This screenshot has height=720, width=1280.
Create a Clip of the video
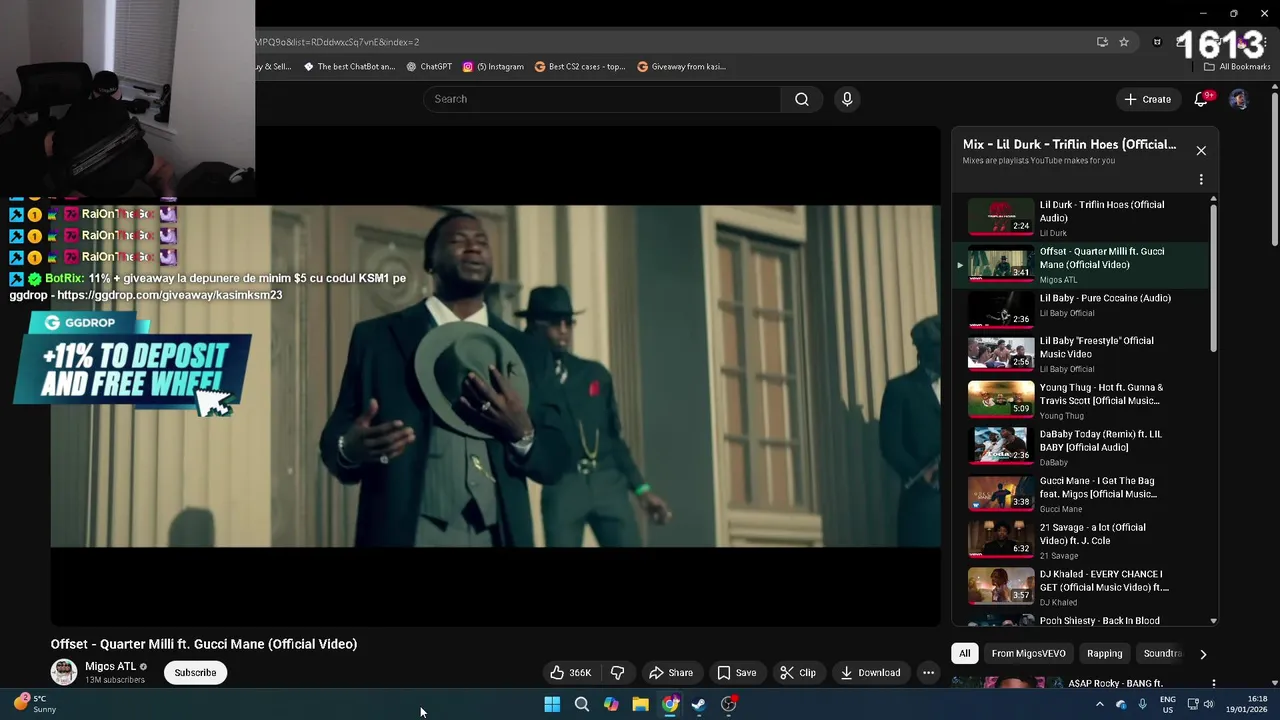tap(798, 673)
